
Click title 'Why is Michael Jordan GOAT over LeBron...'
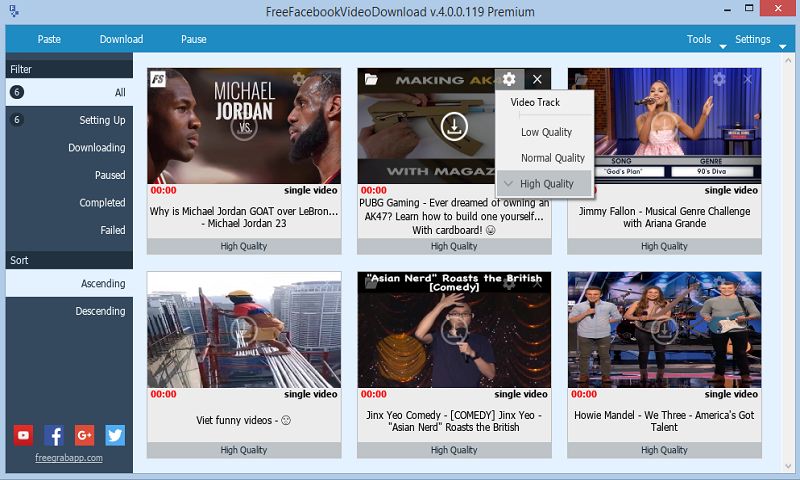point(244,217)
